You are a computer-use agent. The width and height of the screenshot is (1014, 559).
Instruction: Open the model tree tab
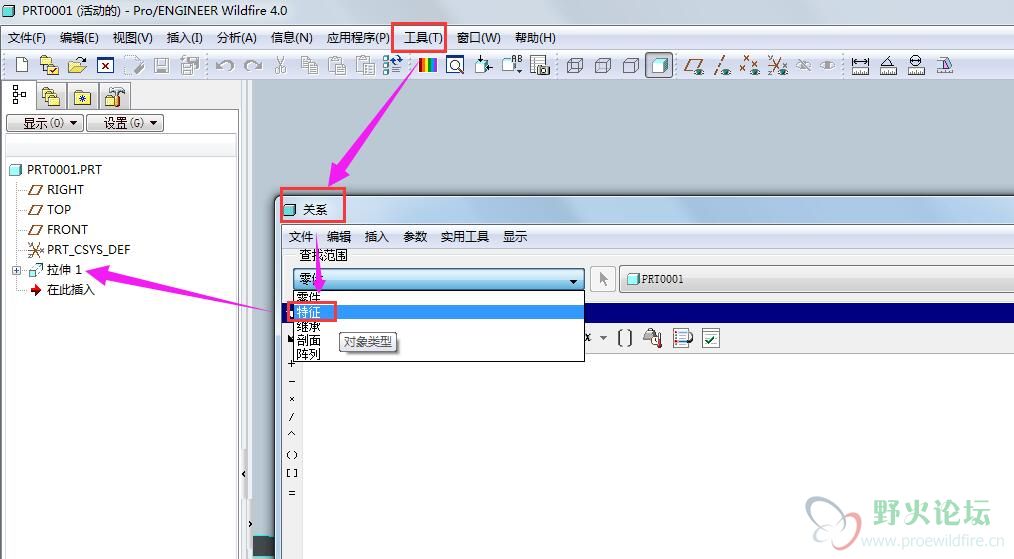(19, 96)
